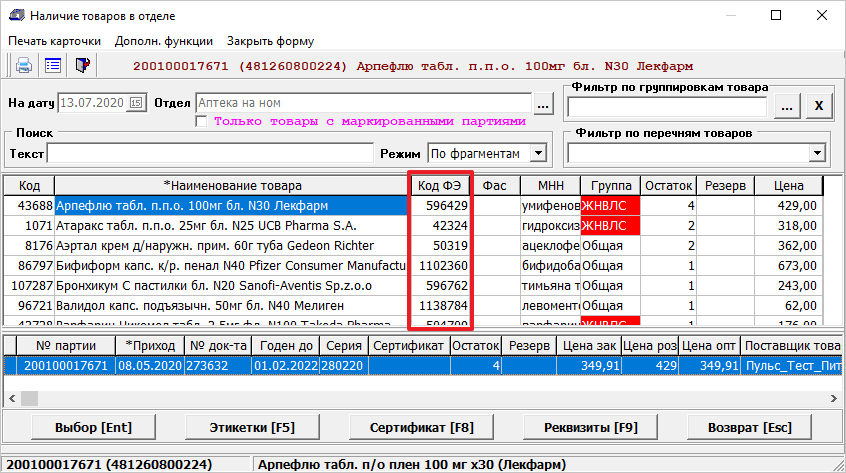
Task: Click the application icon in title bar
Action: [x=15, y=16]
